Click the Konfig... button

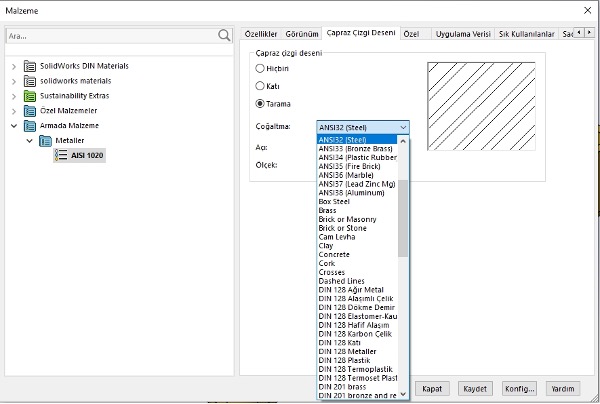pyautogui.click(x=519, y=389)
